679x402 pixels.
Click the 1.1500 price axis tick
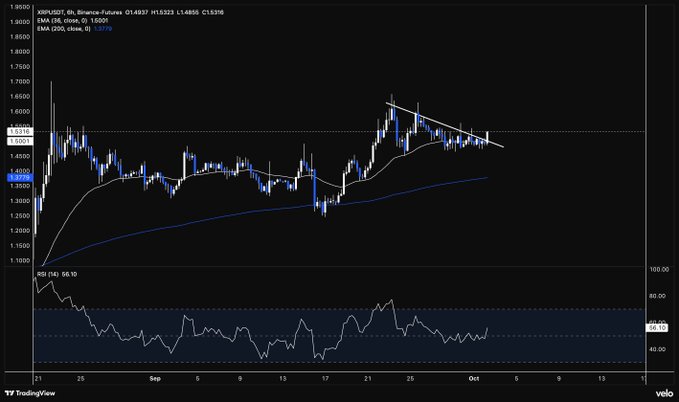pyautogui.click(x=19, y=246)
